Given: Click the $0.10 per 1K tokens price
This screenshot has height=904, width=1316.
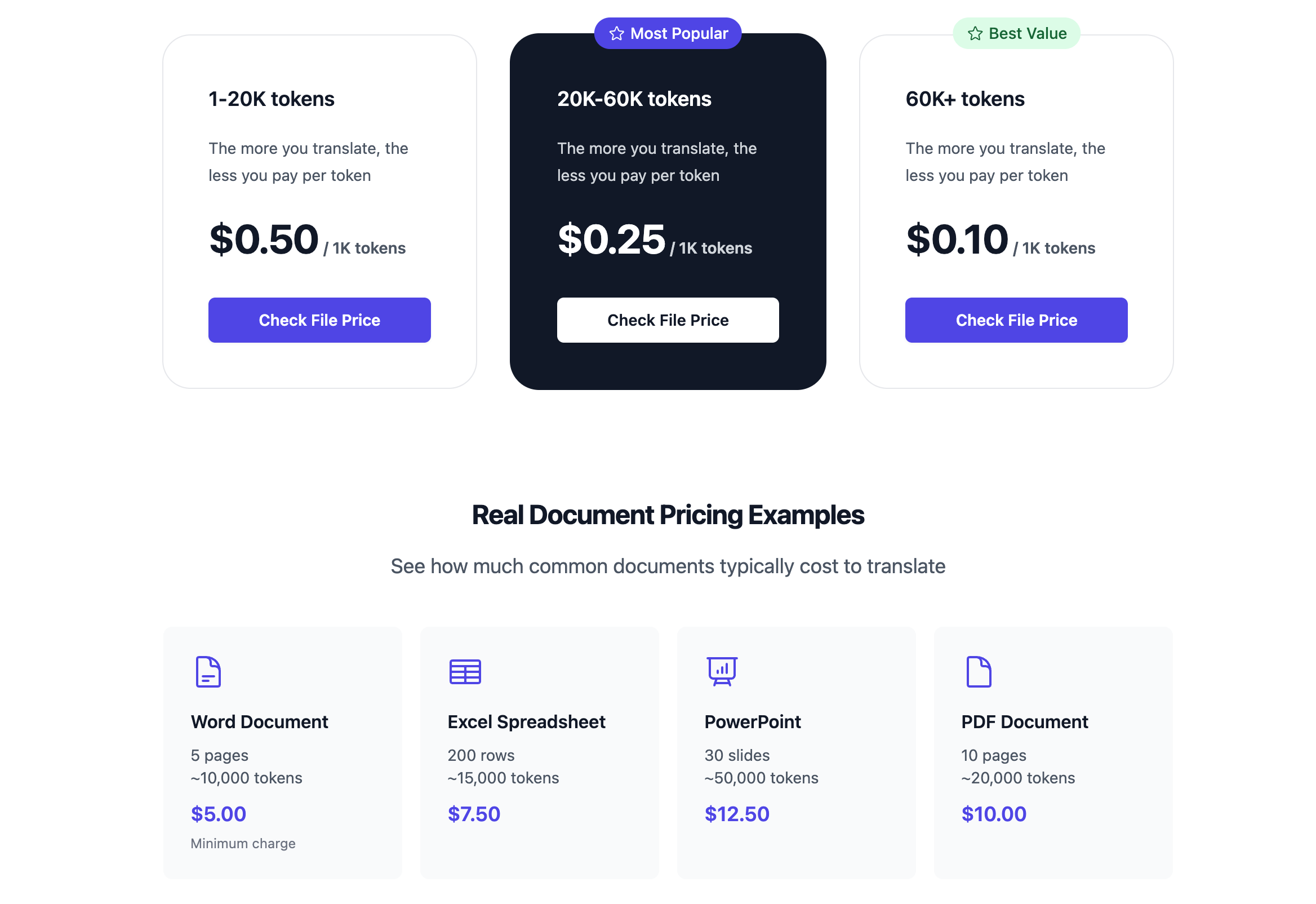Looking at the screenshot, I should (957, 240).
